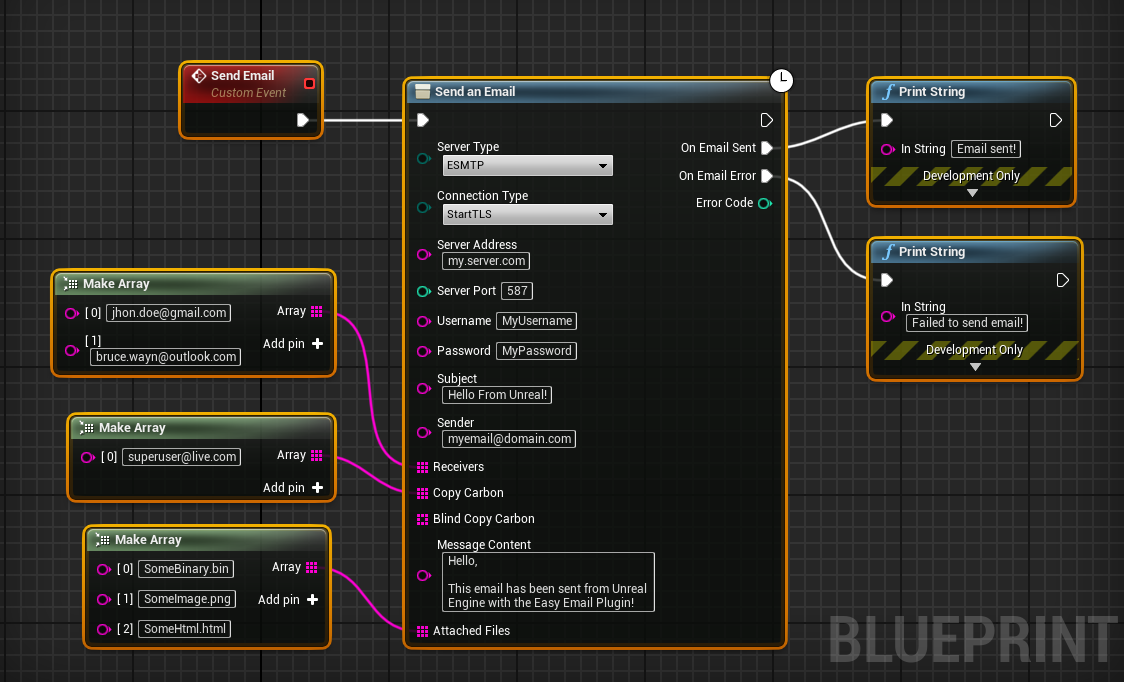The height and width of the screenshot is (682, 1124).
Task: Click the Send Email event's exec output pin
Action: point(303,120)
